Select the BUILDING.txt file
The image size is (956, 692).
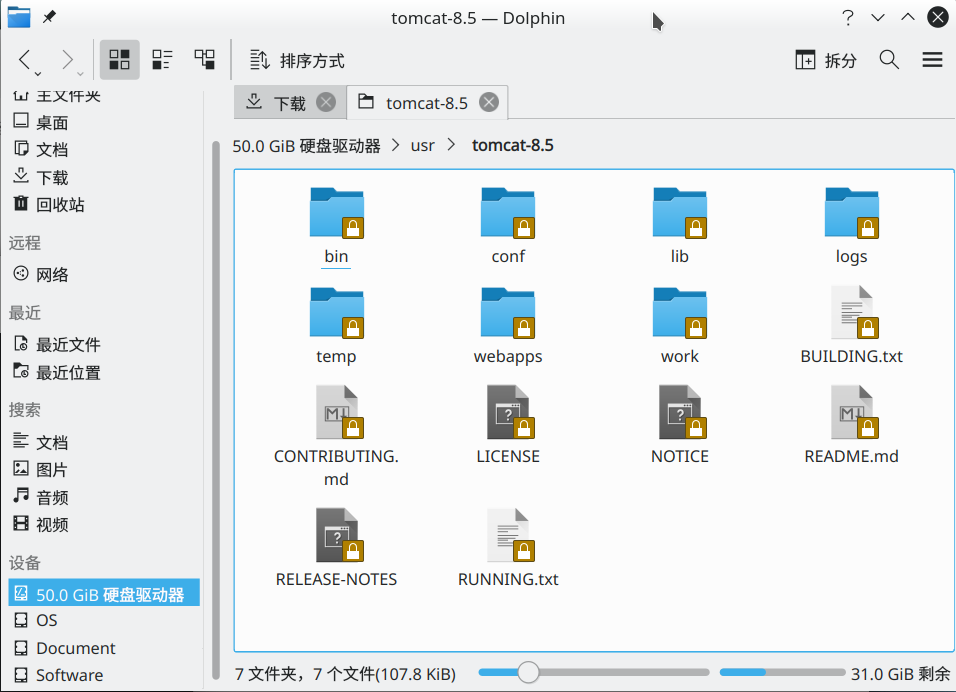click(852, 326)
